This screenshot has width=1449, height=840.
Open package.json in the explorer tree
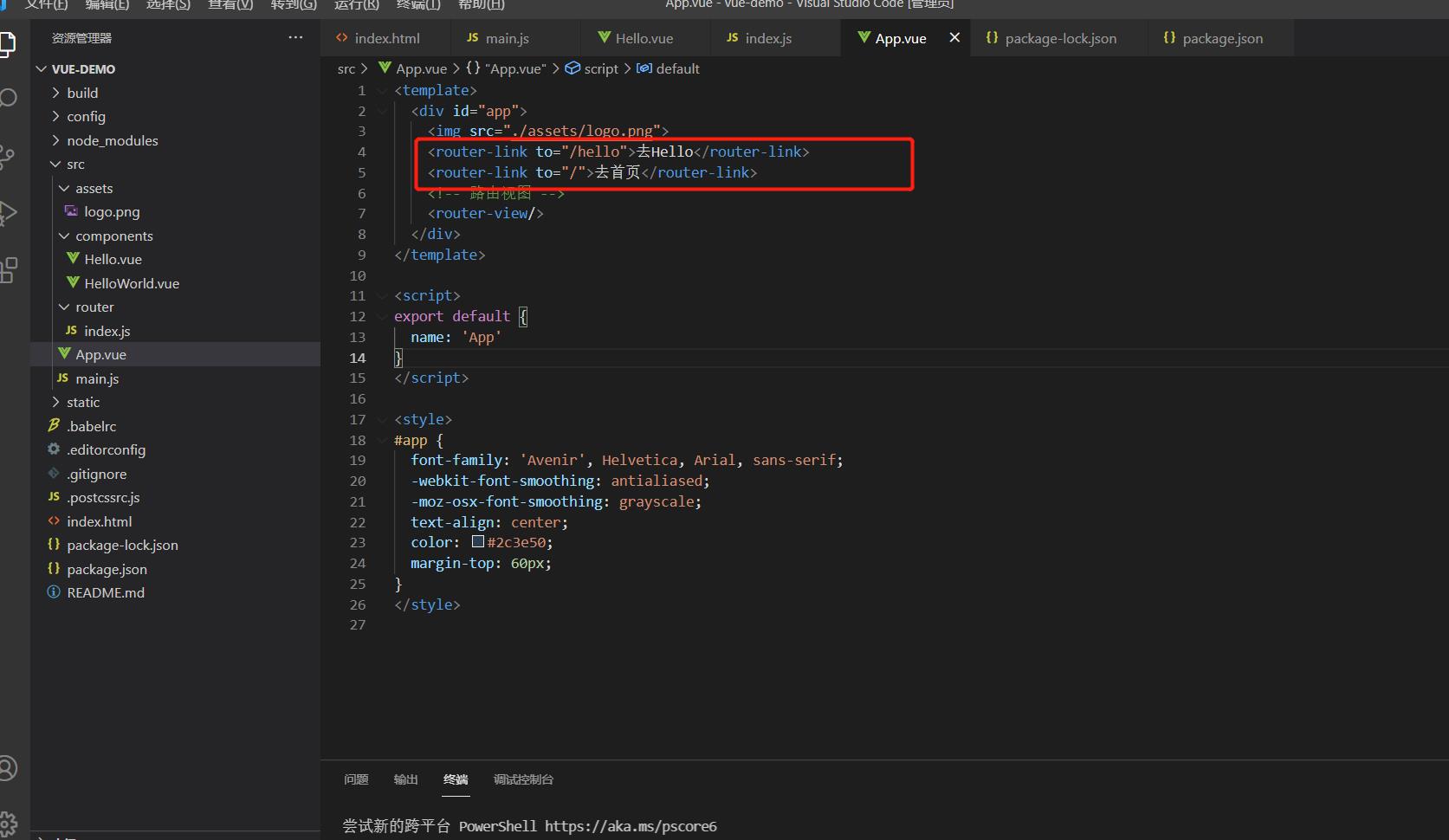[x=107, y=569]
